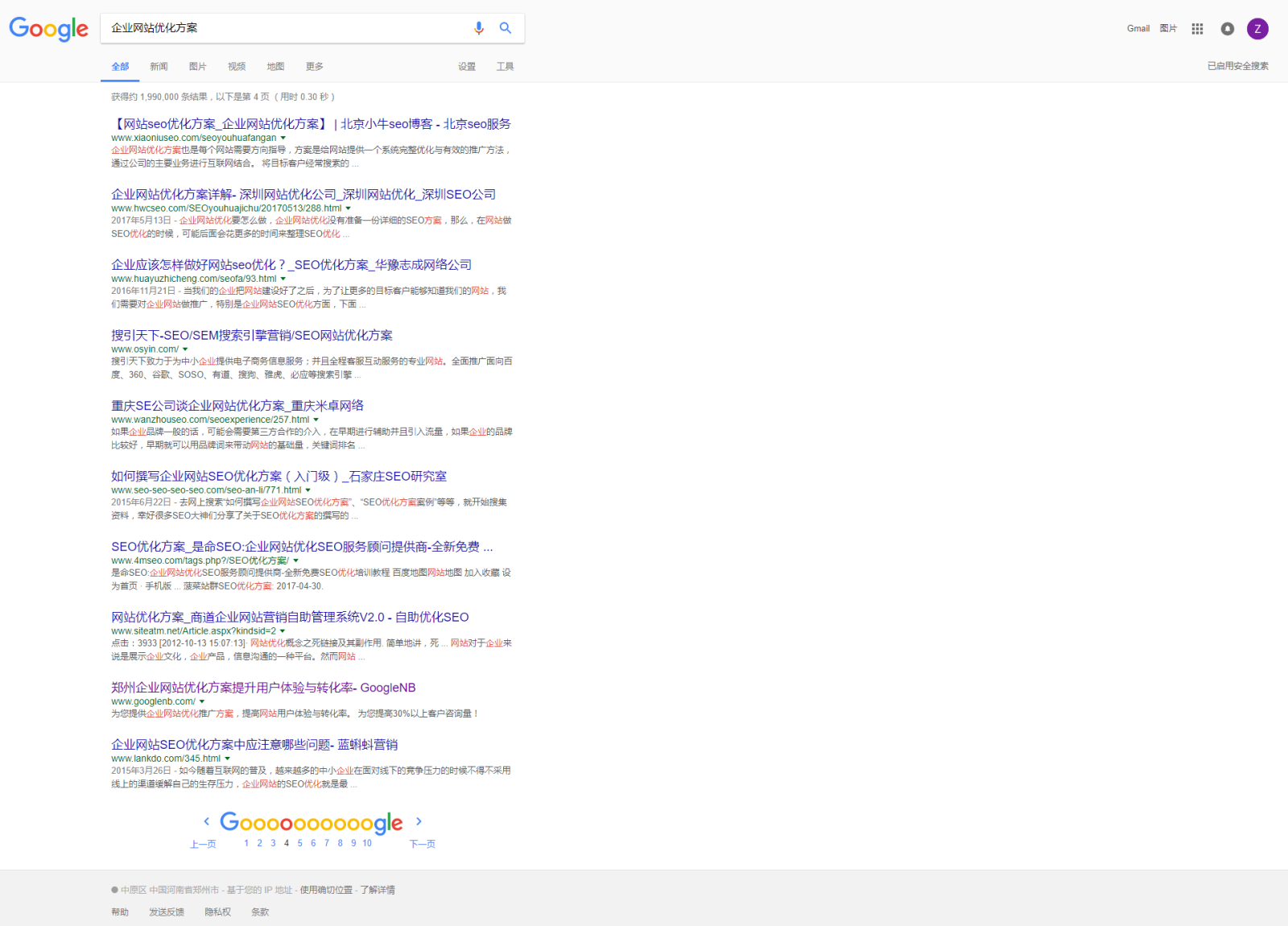The image size is (1288, 926).
Task: Expand dropdown arrow next to siteatm.net URL
Action: pos(283,631)
